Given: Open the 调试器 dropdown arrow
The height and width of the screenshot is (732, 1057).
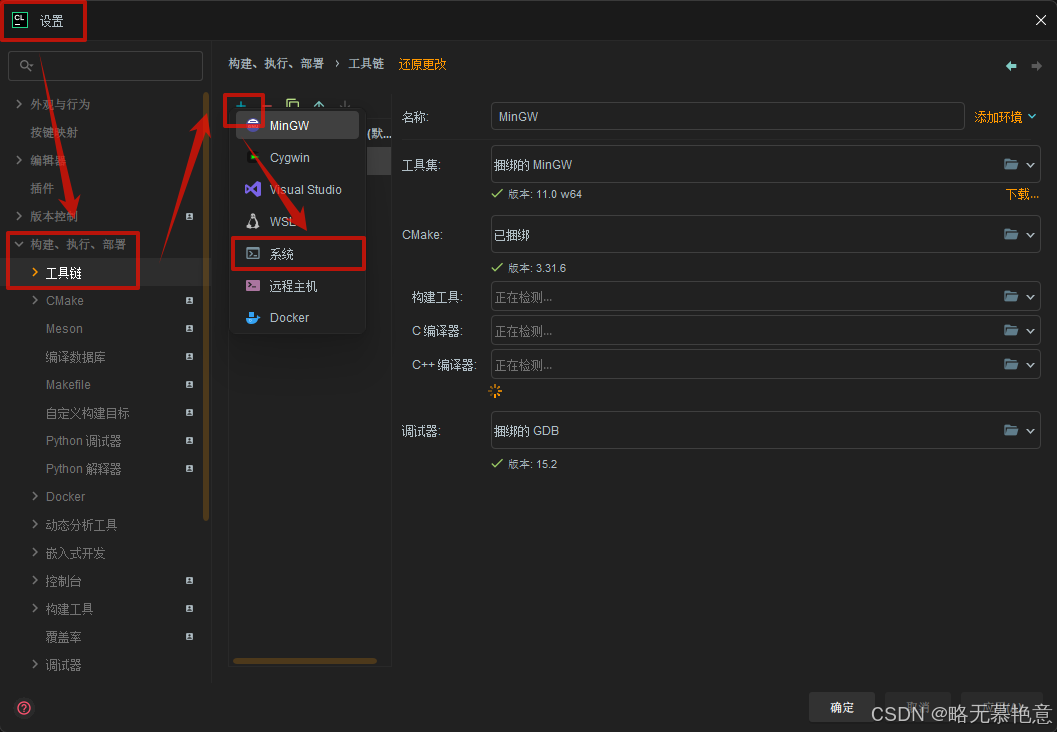Looking at the screenshot, I should (1030, 431).
